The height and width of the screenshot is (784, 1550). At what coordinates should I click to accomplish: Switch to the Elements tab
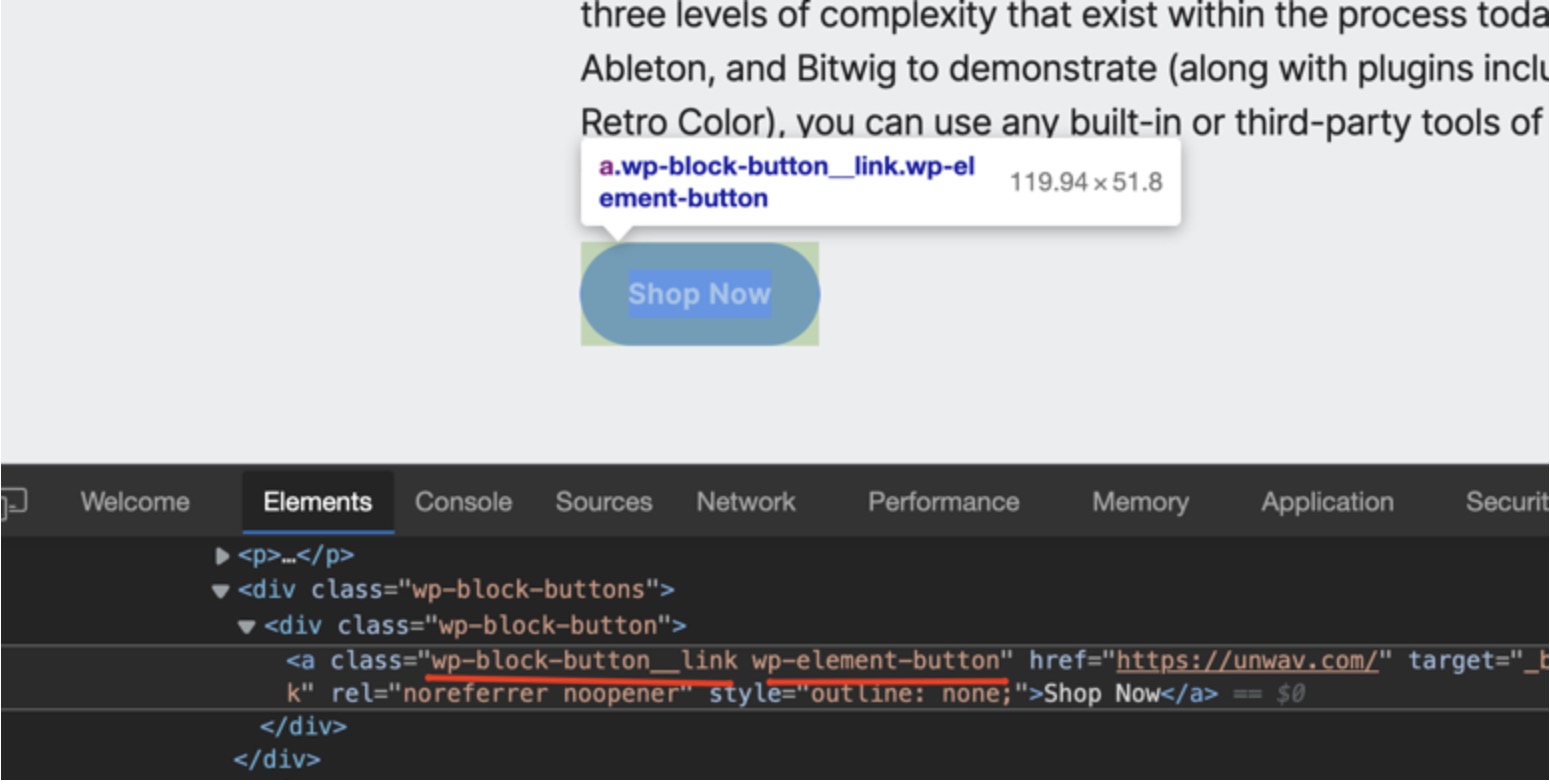(317, 502)
